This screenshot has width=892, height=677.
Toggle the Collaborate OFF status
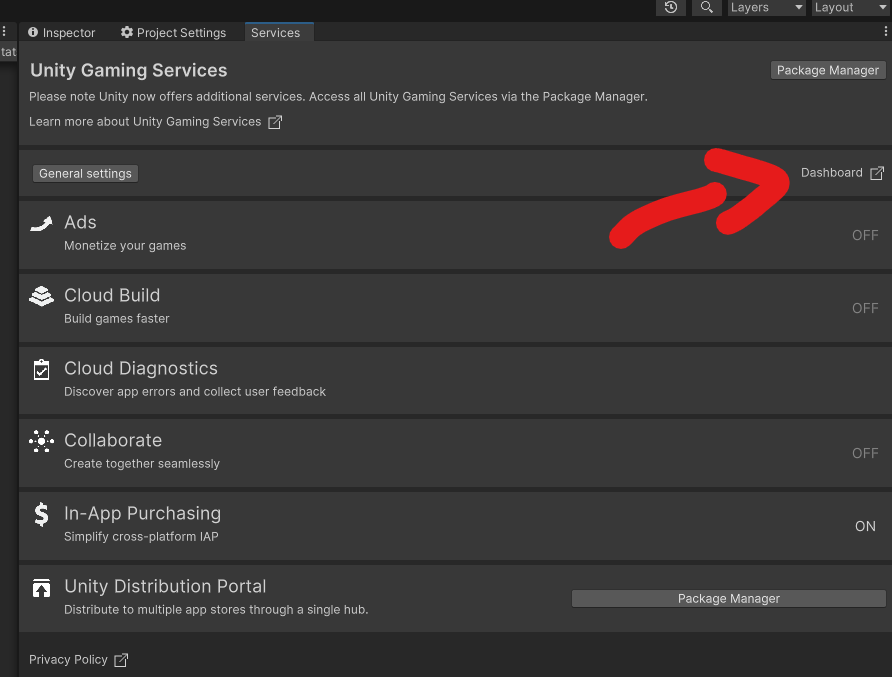click(865, 453)
